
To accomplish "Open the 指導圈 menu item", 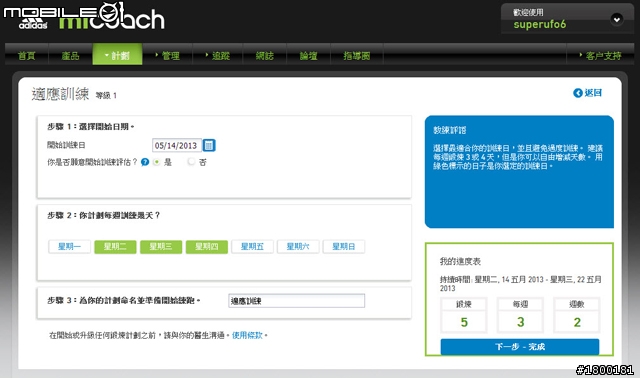I will [357, 56].
